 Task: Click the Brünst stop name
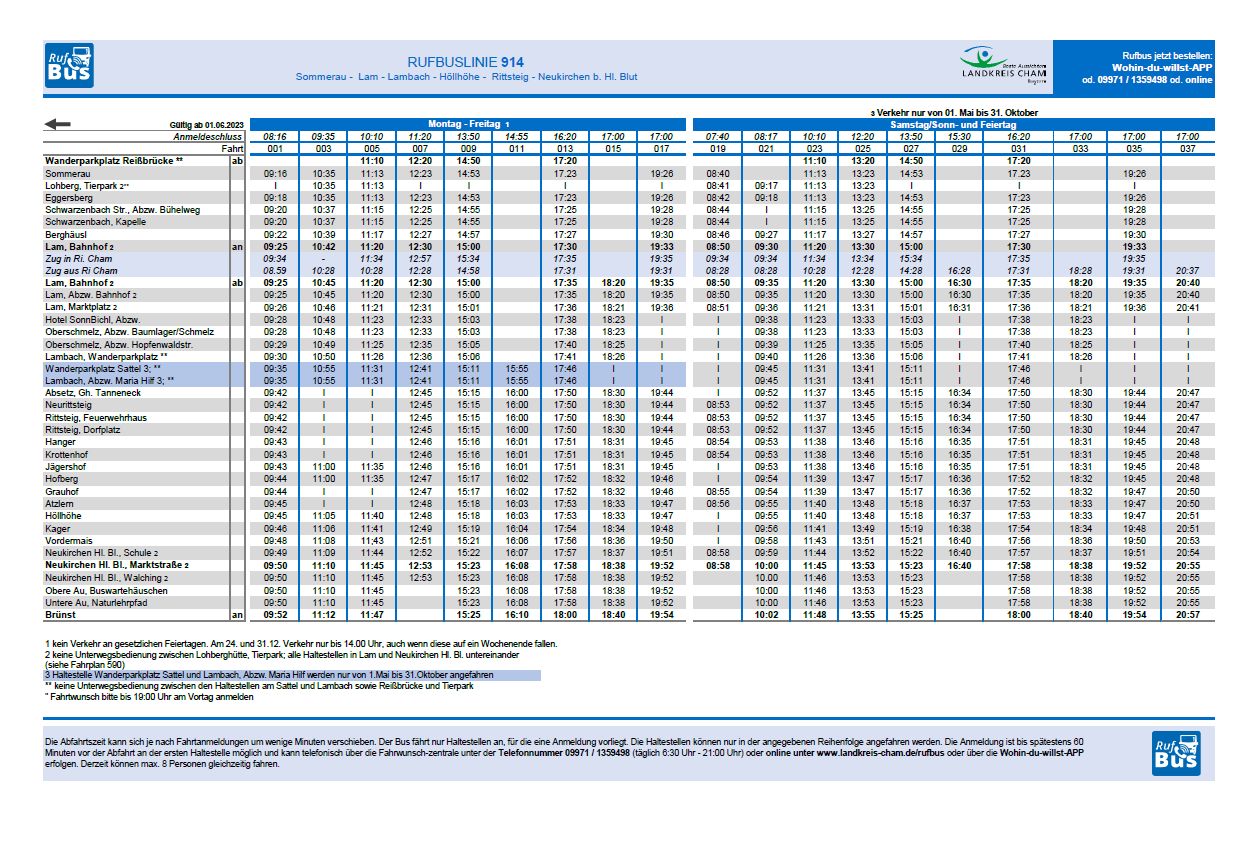click(59, 614)
